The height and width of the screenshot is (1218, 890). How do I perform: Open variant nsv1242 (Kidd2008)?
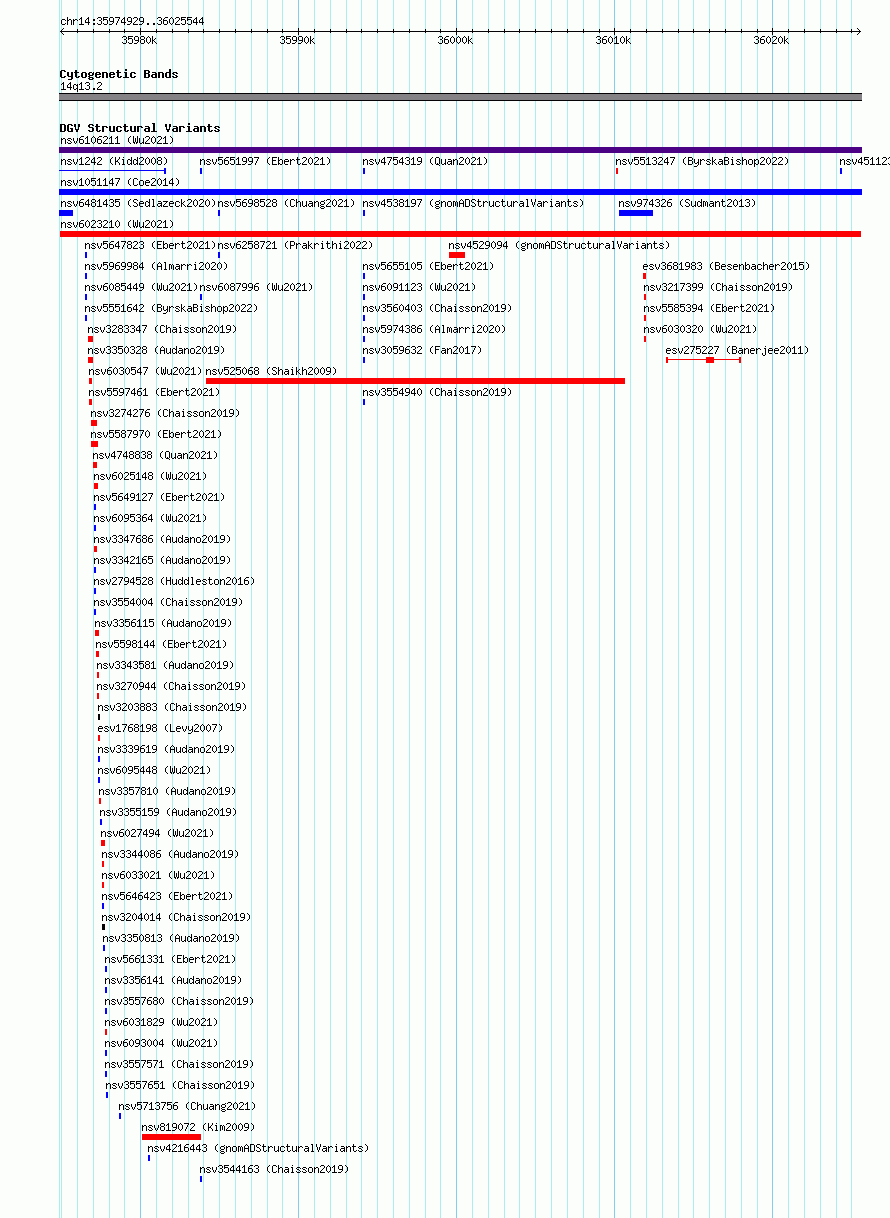114,161
